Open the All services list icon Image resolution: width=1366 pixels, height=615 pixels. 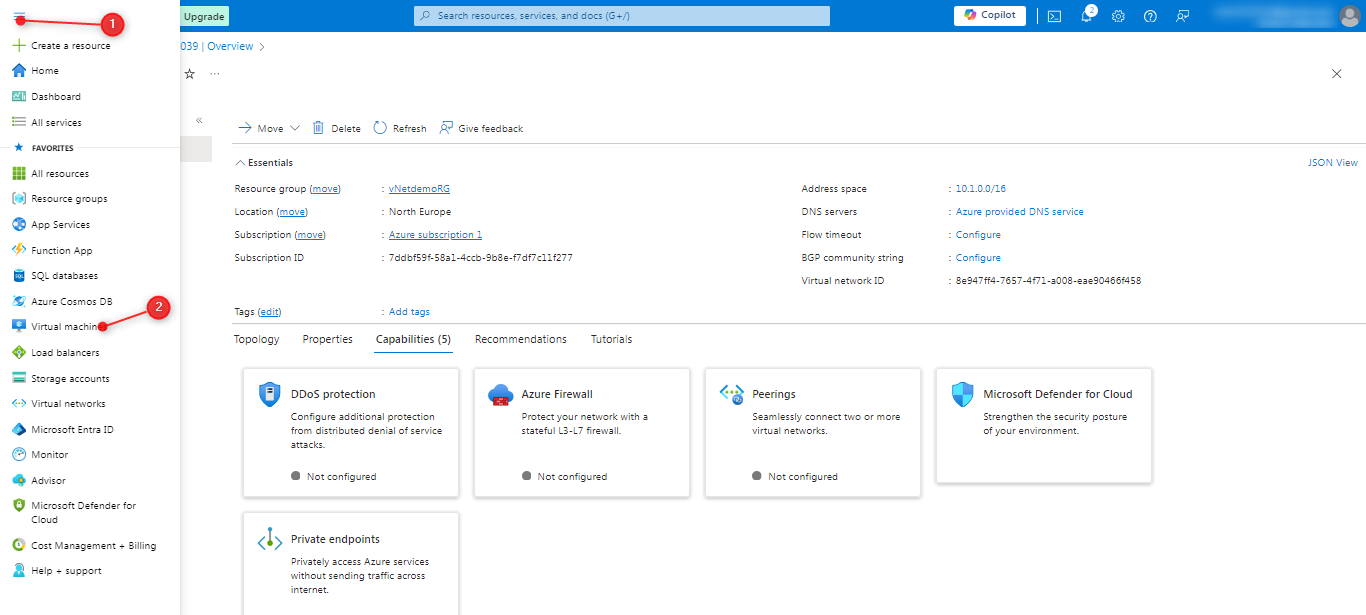coord(18,122)
